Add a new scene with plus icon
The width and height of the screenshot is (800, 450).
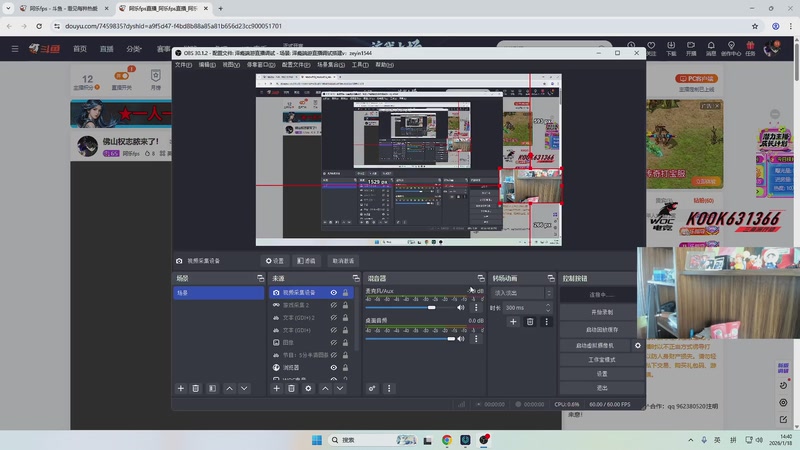181,388
